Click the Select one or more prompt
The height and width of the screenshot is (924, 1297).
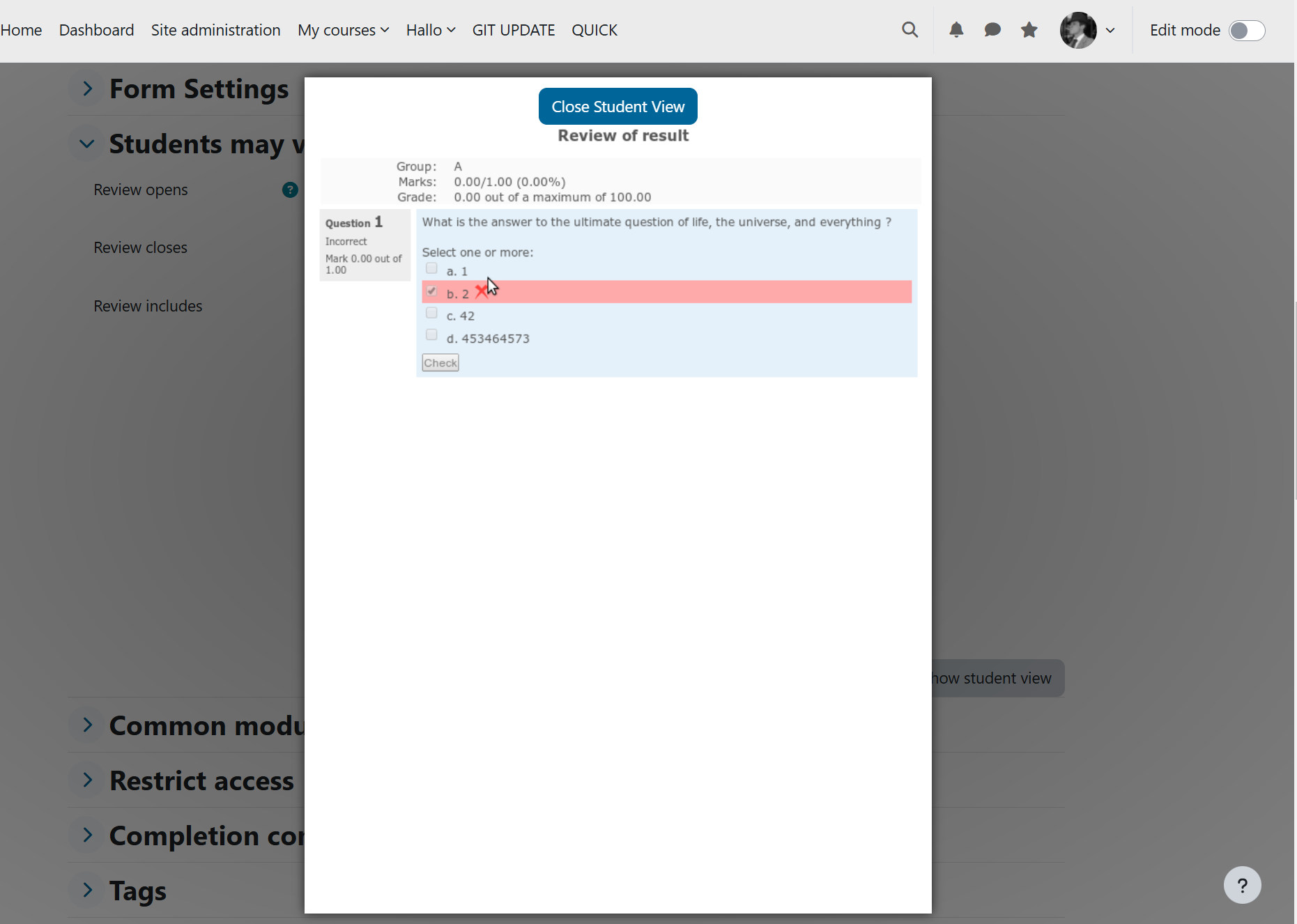tap(477, 252)
